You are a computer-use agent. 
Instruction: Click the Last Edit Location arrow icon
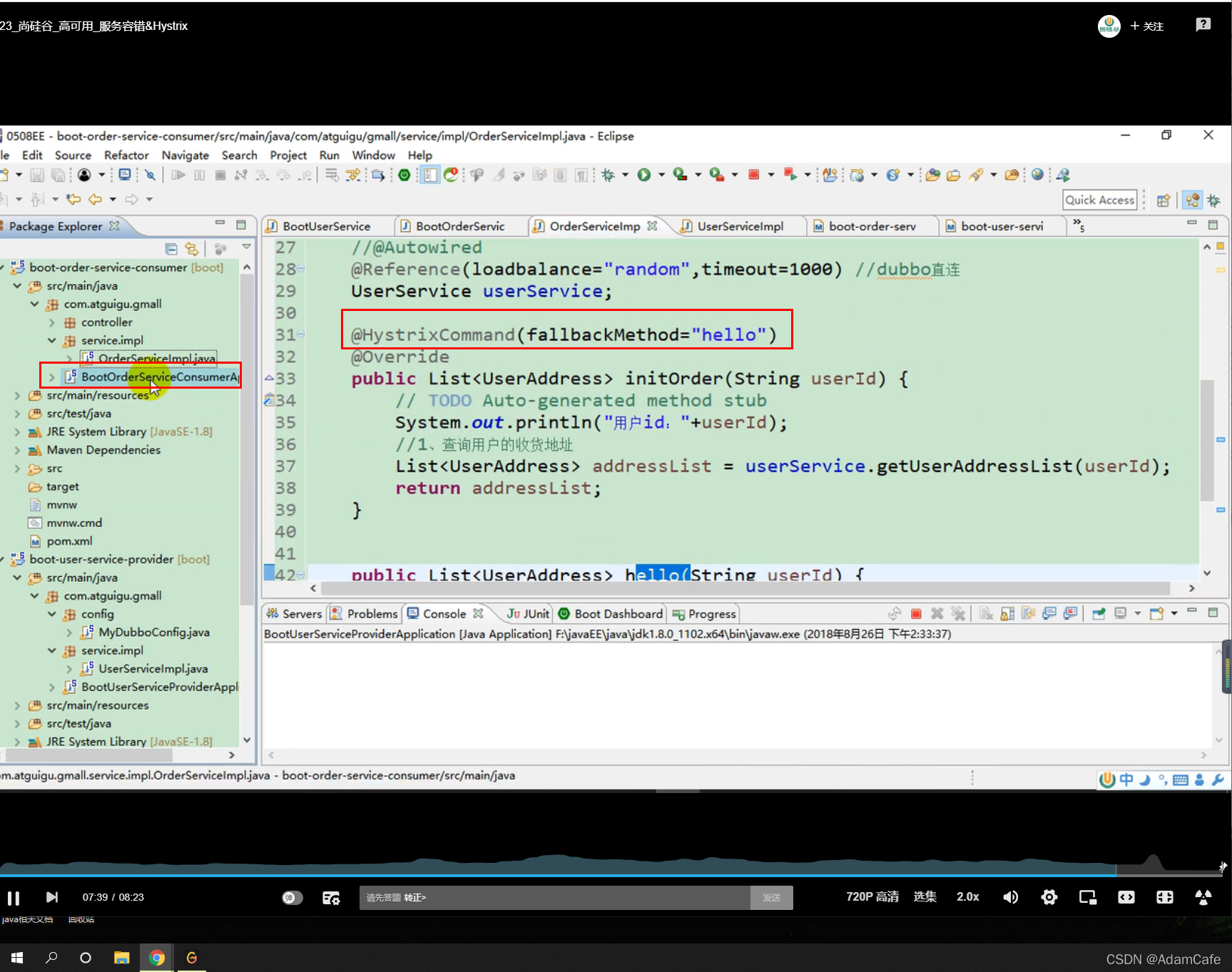(73, 199)
